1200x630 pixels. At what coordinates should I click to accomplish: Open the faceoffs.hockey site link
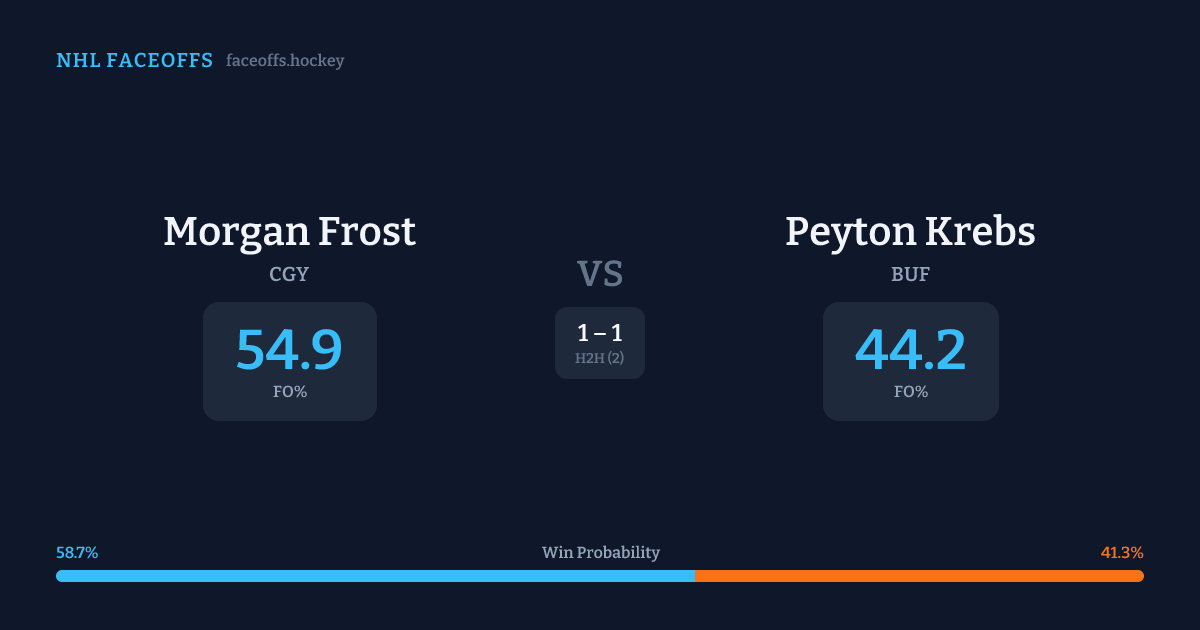click(285, 61)
